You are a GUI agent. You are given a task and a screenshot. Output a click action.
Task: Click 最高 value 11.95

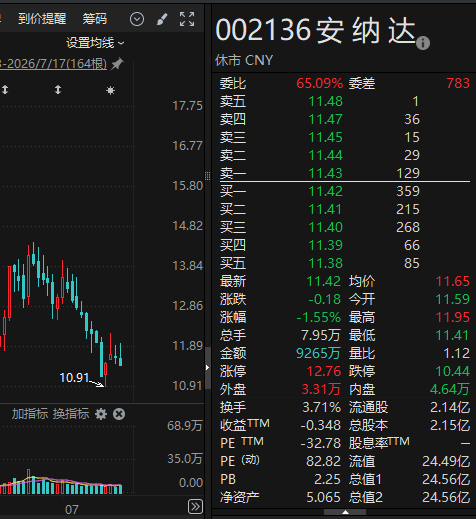click(x=453, y=317)
